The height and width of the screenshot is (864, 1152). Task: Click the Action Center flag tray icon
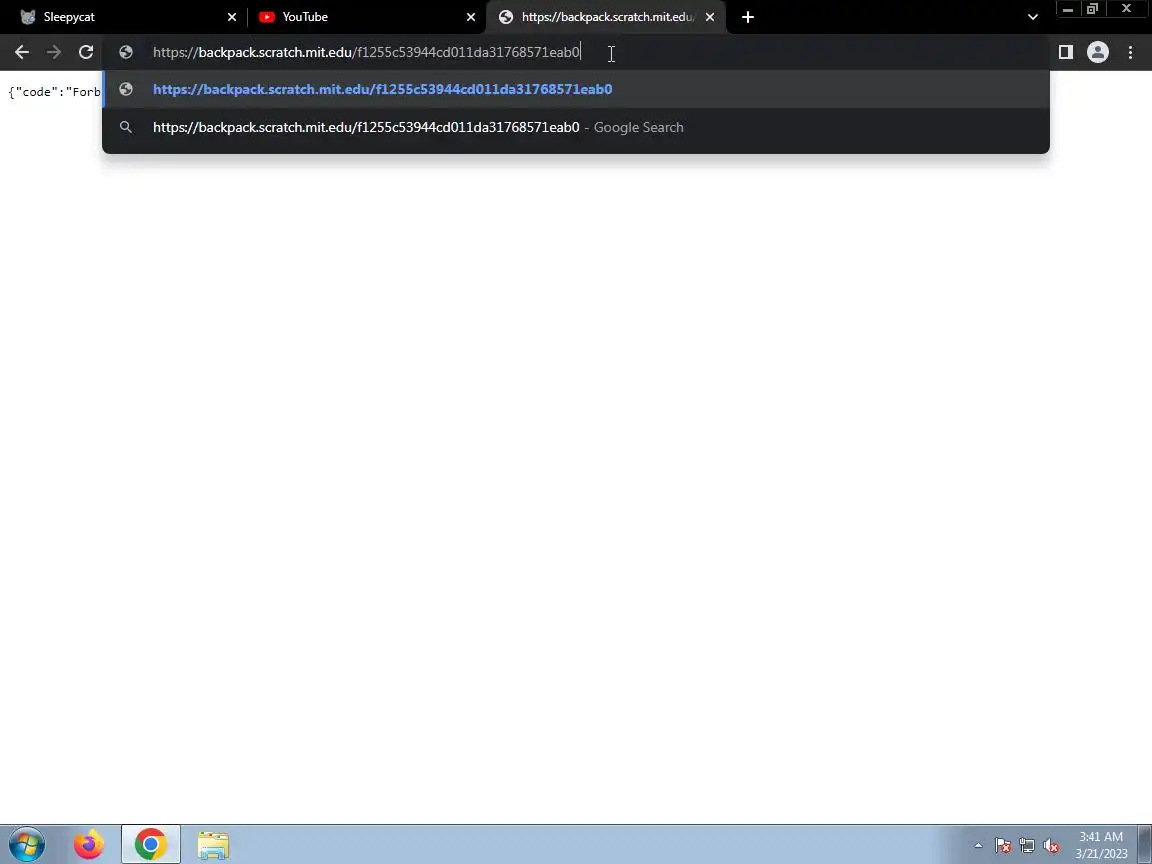(x=1003, y=846)
